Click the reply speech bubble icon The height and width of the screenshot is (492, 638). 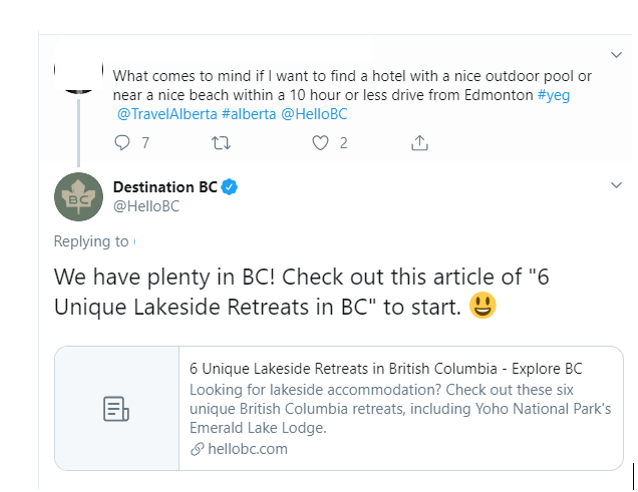pyautogui.click(x=123, y=143)
